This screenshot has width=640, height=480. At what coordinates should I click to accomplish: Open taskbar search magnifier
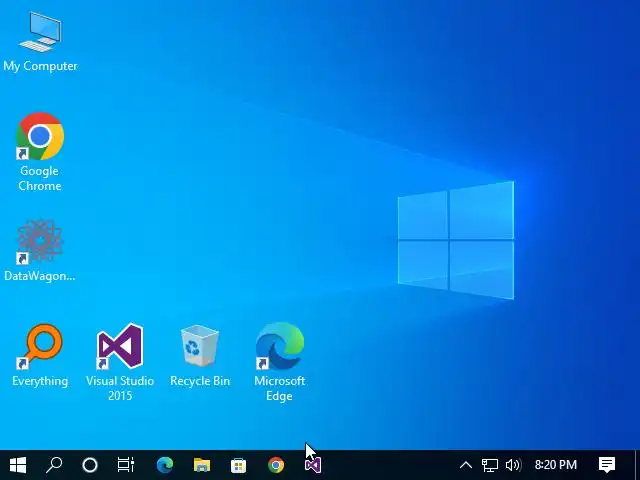point(54,465)
